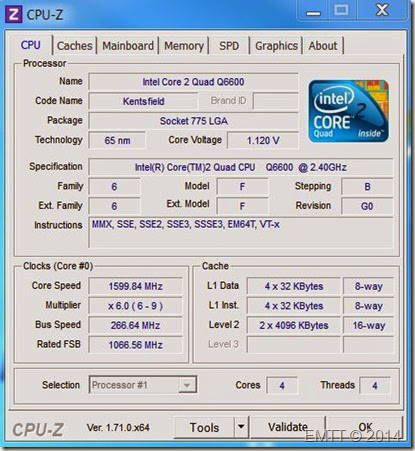Image resolution: width=415 pixels, height=451 pixels.
Task: Click the empty Level 3 cache field
Action: [x=294, y=345]
